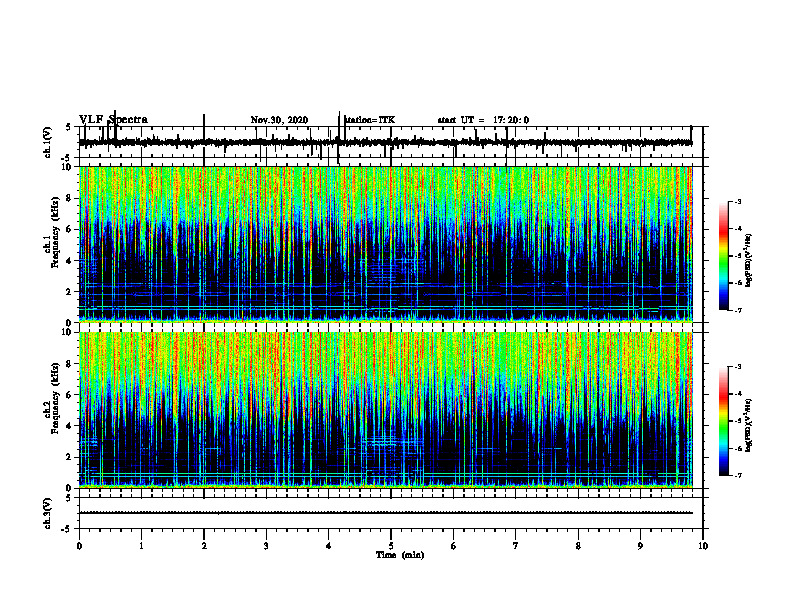The image size is (792, 612).
Task: Click "-5" on the ch.1(V) axis
Action: (x=67, y=158)
